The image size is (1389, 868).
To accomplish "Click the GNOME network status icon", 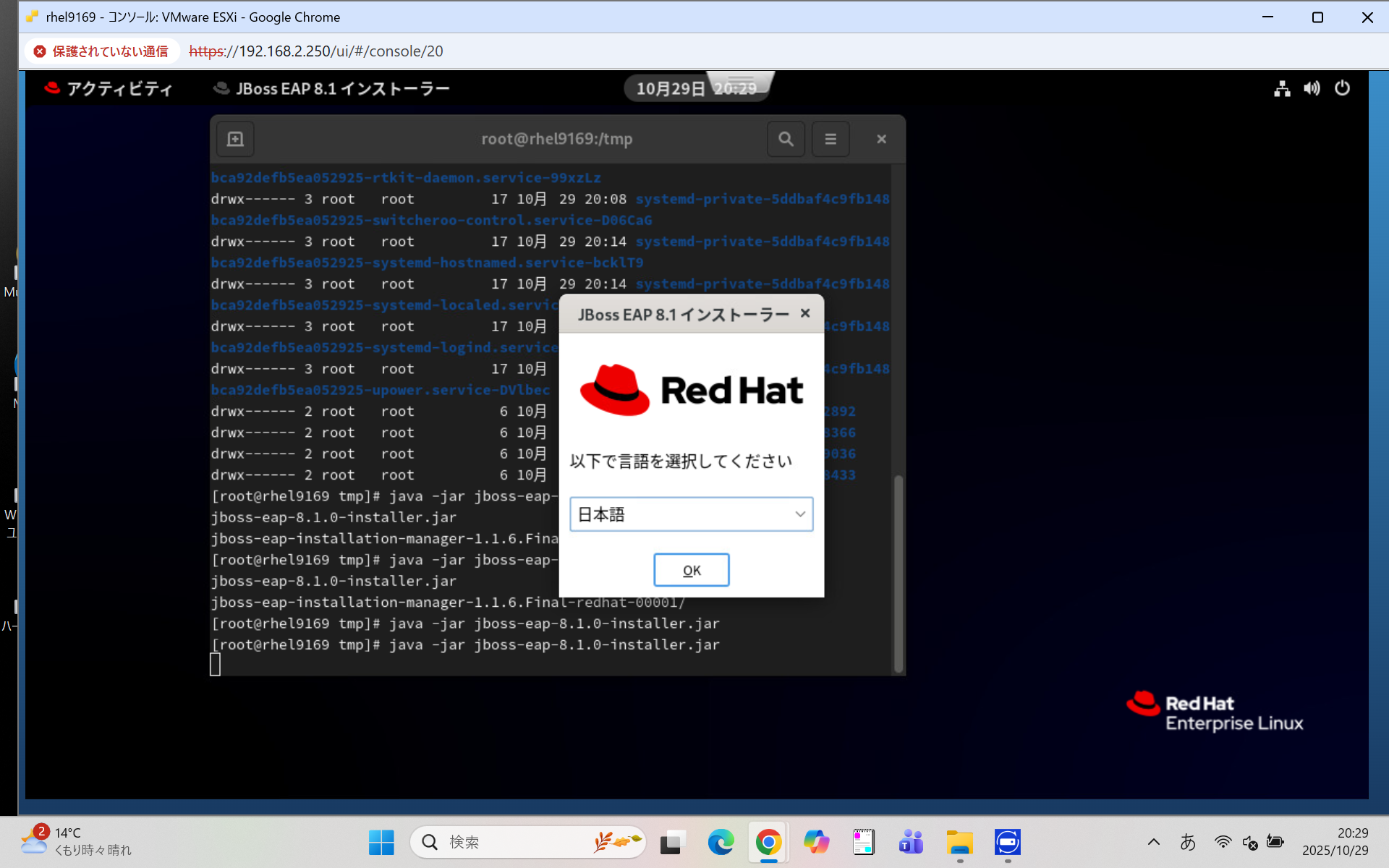I will click(1282, 88).
